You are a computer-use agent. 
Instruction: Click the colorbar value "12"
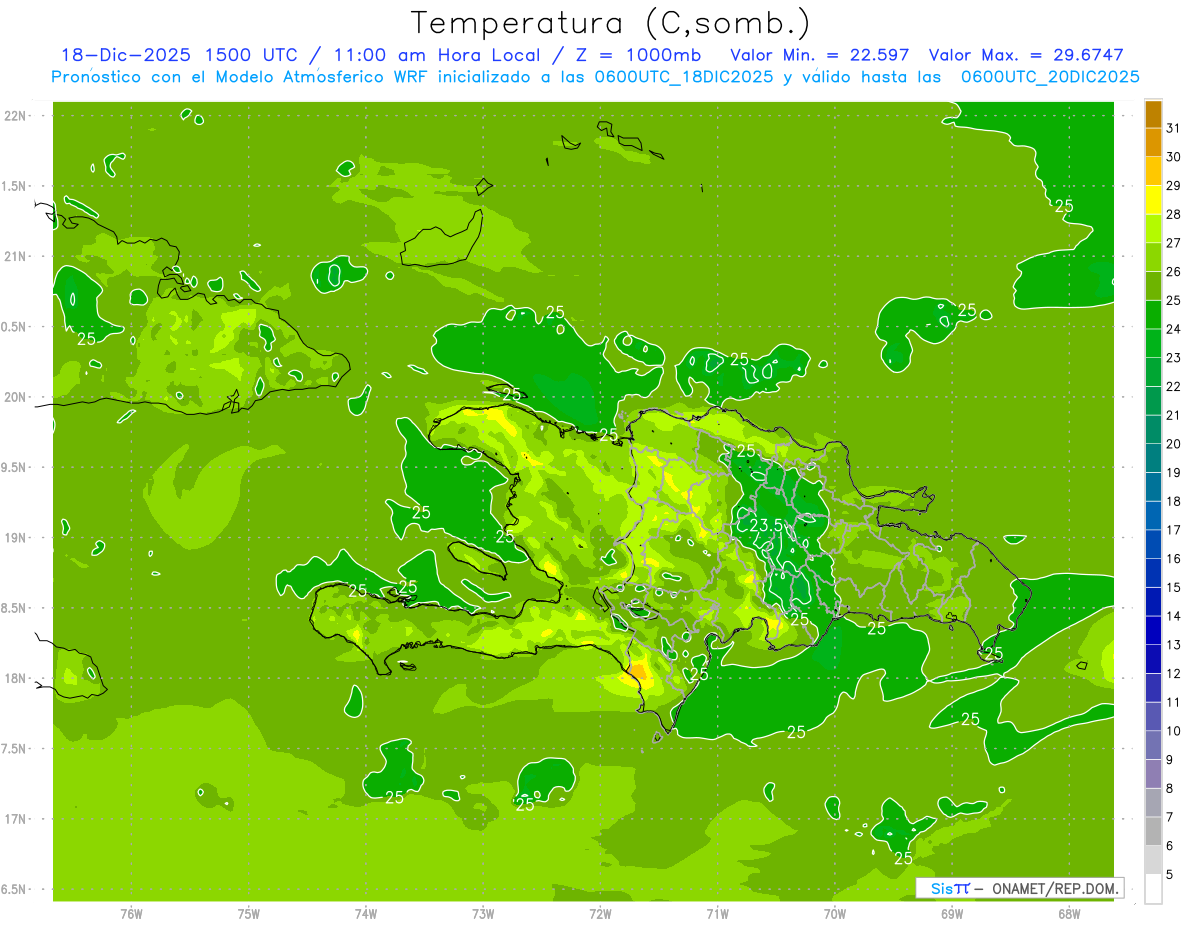(1174, 673)
